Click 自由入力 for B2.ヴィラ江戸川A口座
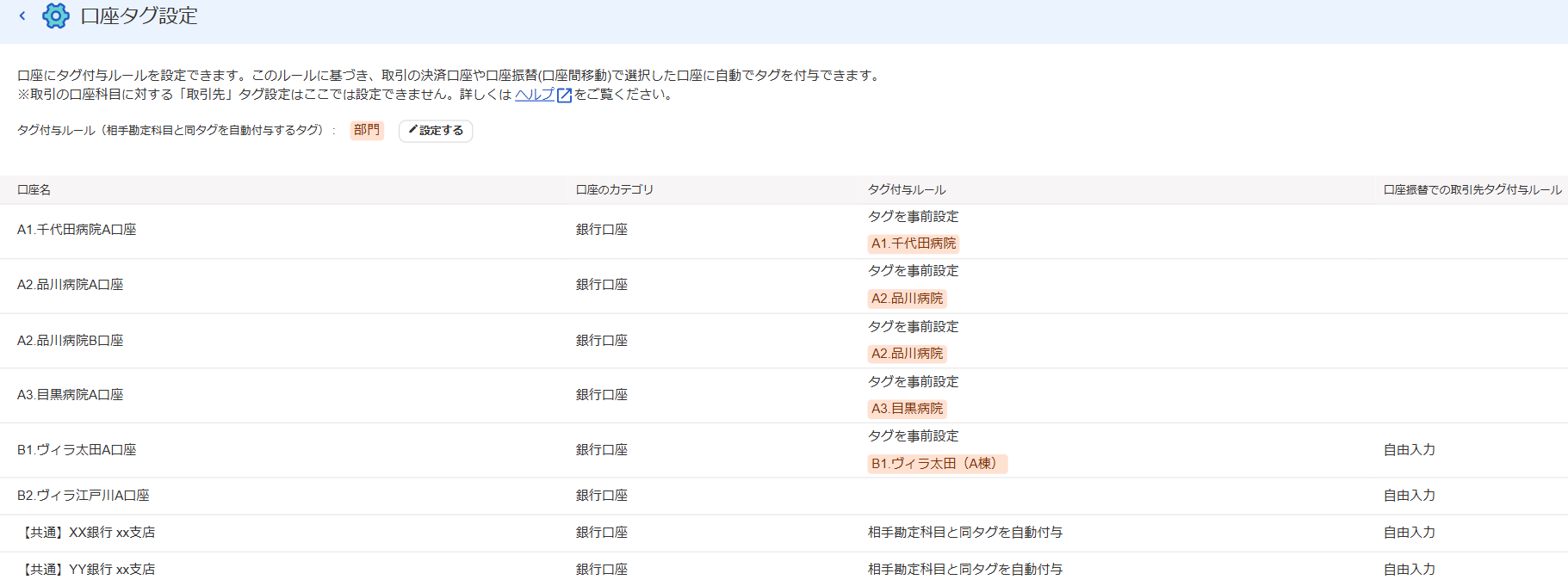Screen dimensions: 1568x586 tap(1410, 496)
